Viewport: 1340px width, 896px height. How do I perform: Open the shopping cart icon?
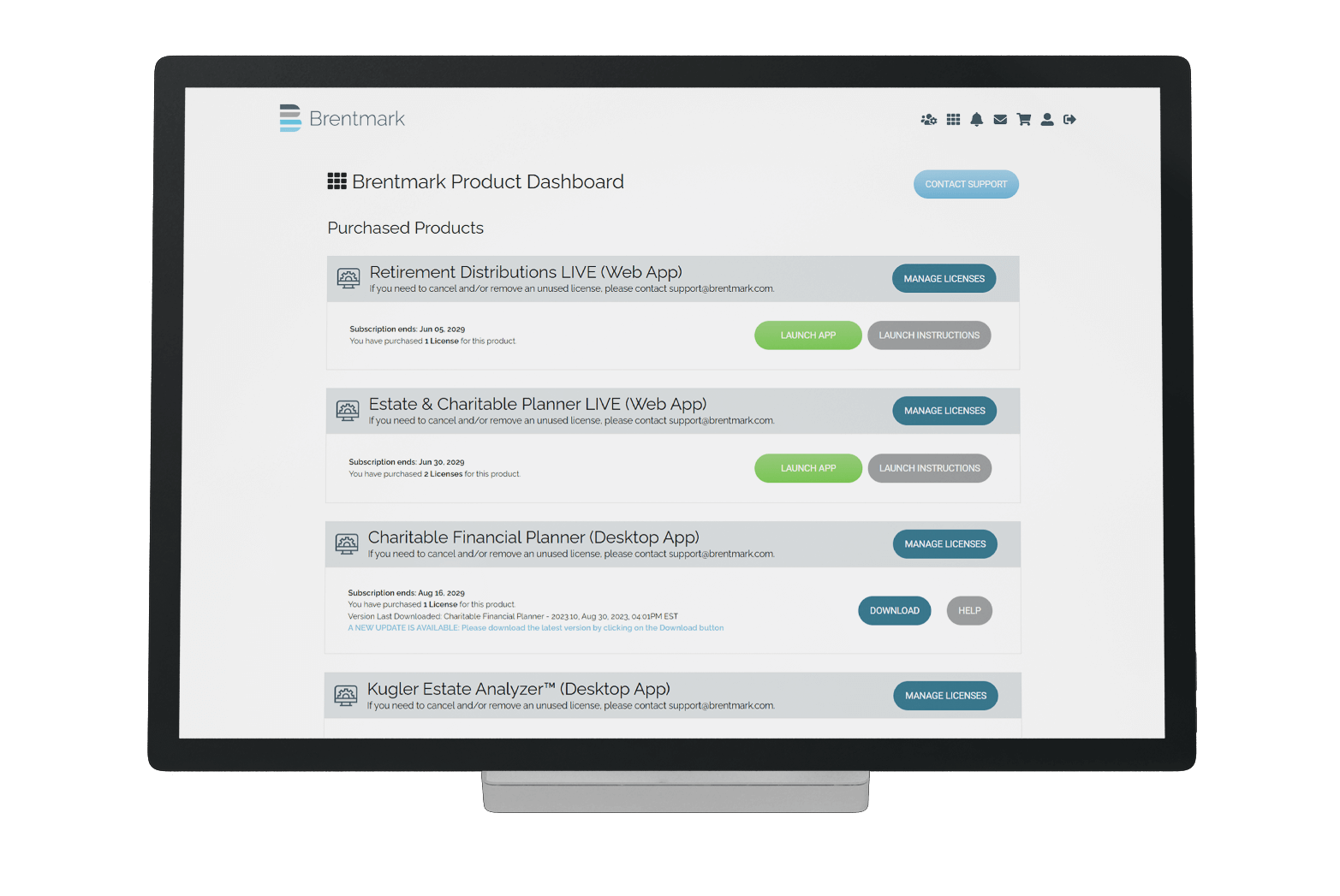click(1023, 120)
